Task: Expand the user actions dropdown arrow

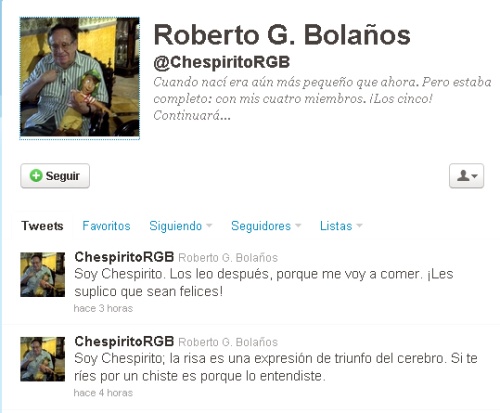Action: (x=475, y=176)
